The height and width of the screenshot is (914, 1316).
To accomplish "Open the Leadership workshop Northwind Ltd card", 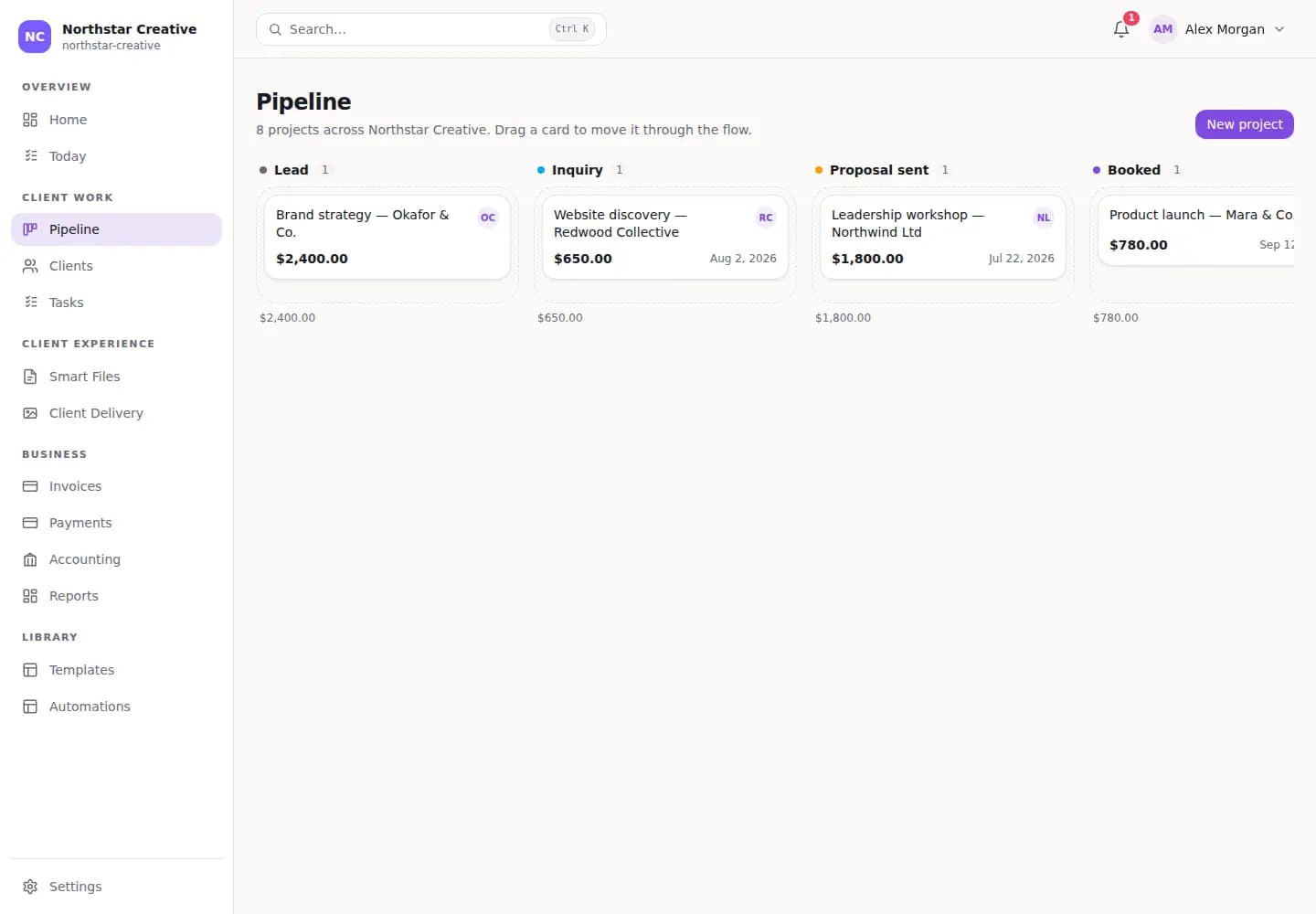I will [943, 237].
